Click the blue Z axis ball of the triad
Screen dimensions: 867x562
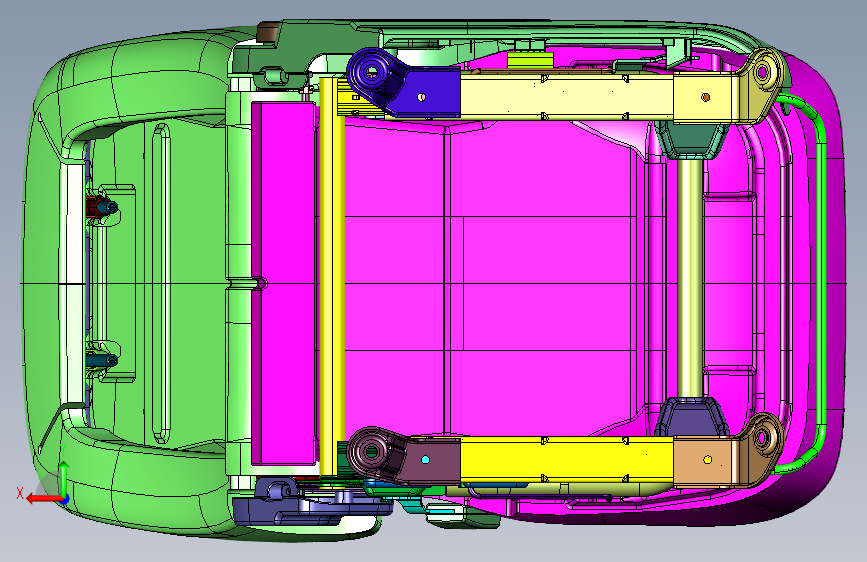coord(65,500)
